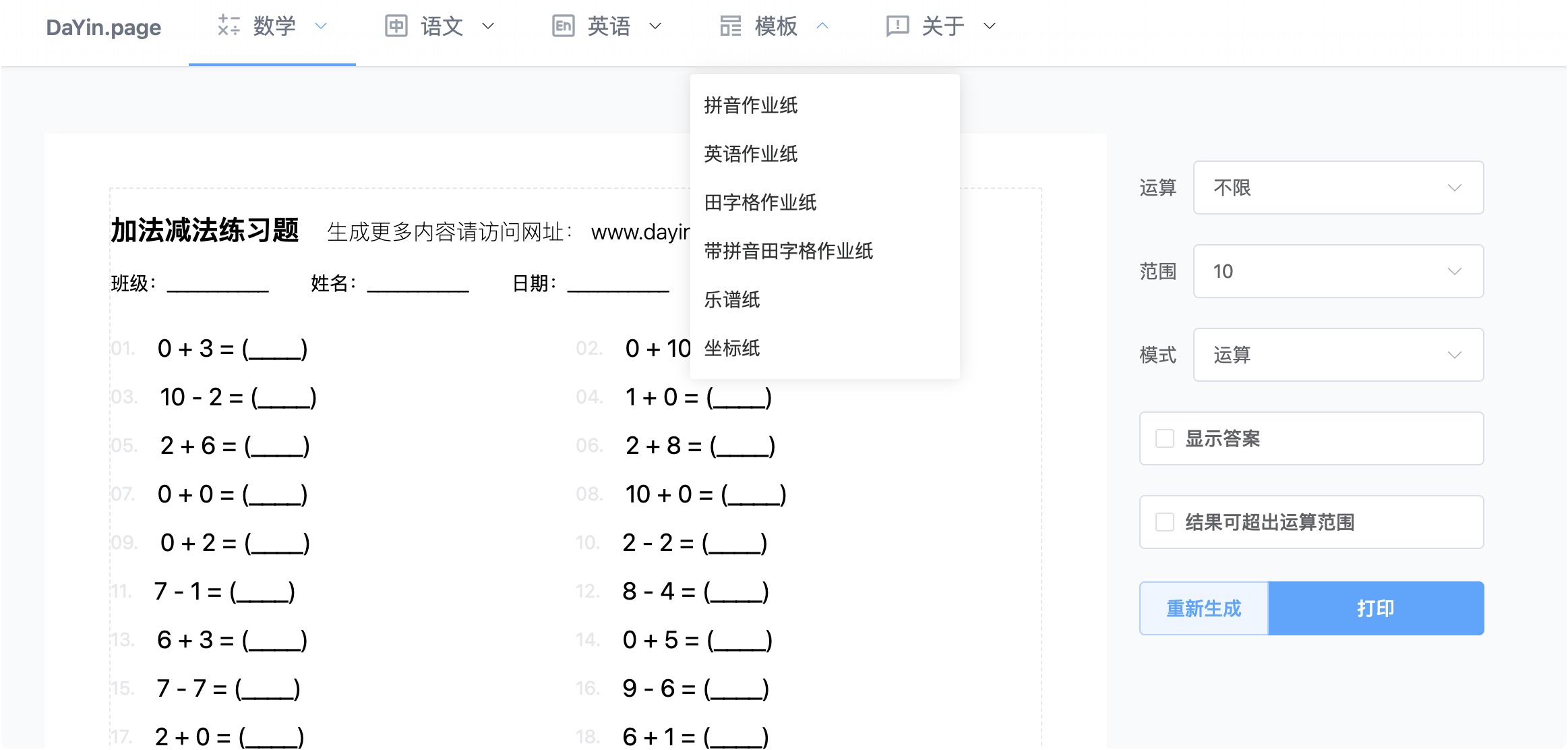Select 坐标纸 template
Image resolution: width=1568 pixels, height=750 pixels.
825,348
